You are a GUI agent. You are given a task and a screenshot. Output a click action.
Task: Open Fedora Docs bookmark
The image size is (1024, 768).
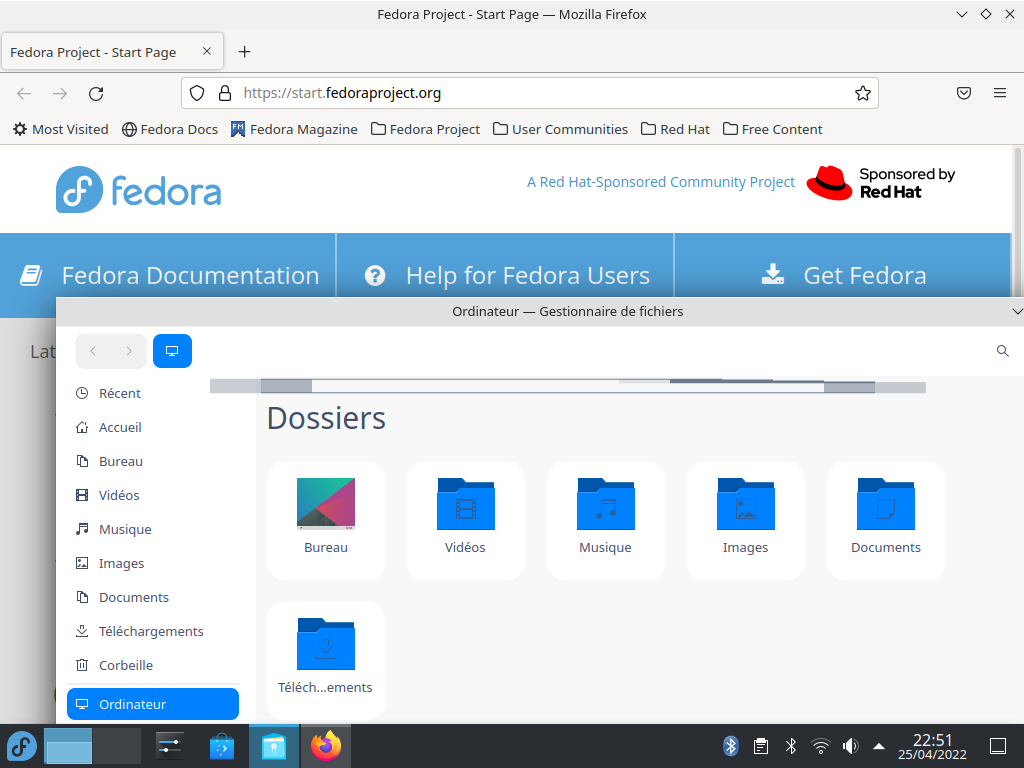coord(170,129)
